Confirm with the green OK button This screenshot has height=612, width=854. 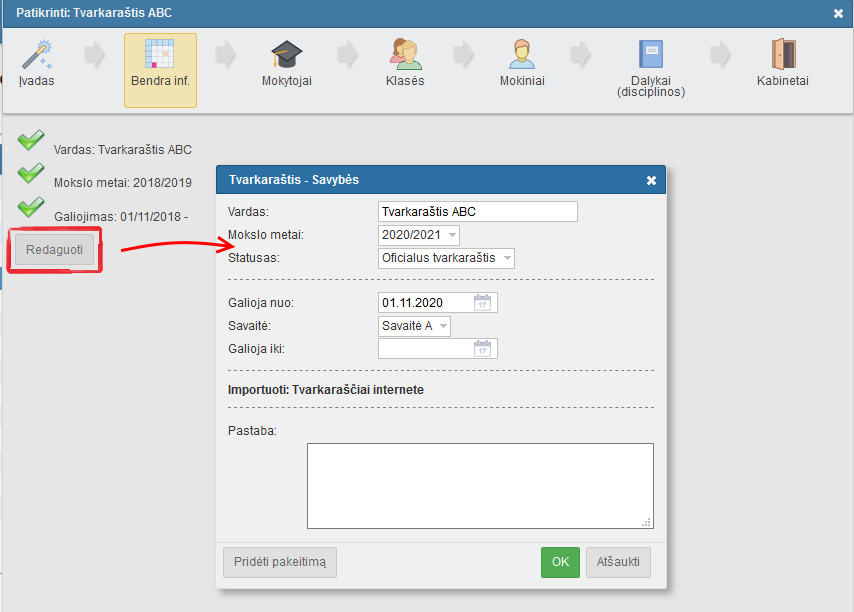pyautogui.click(x=560, y=562)
